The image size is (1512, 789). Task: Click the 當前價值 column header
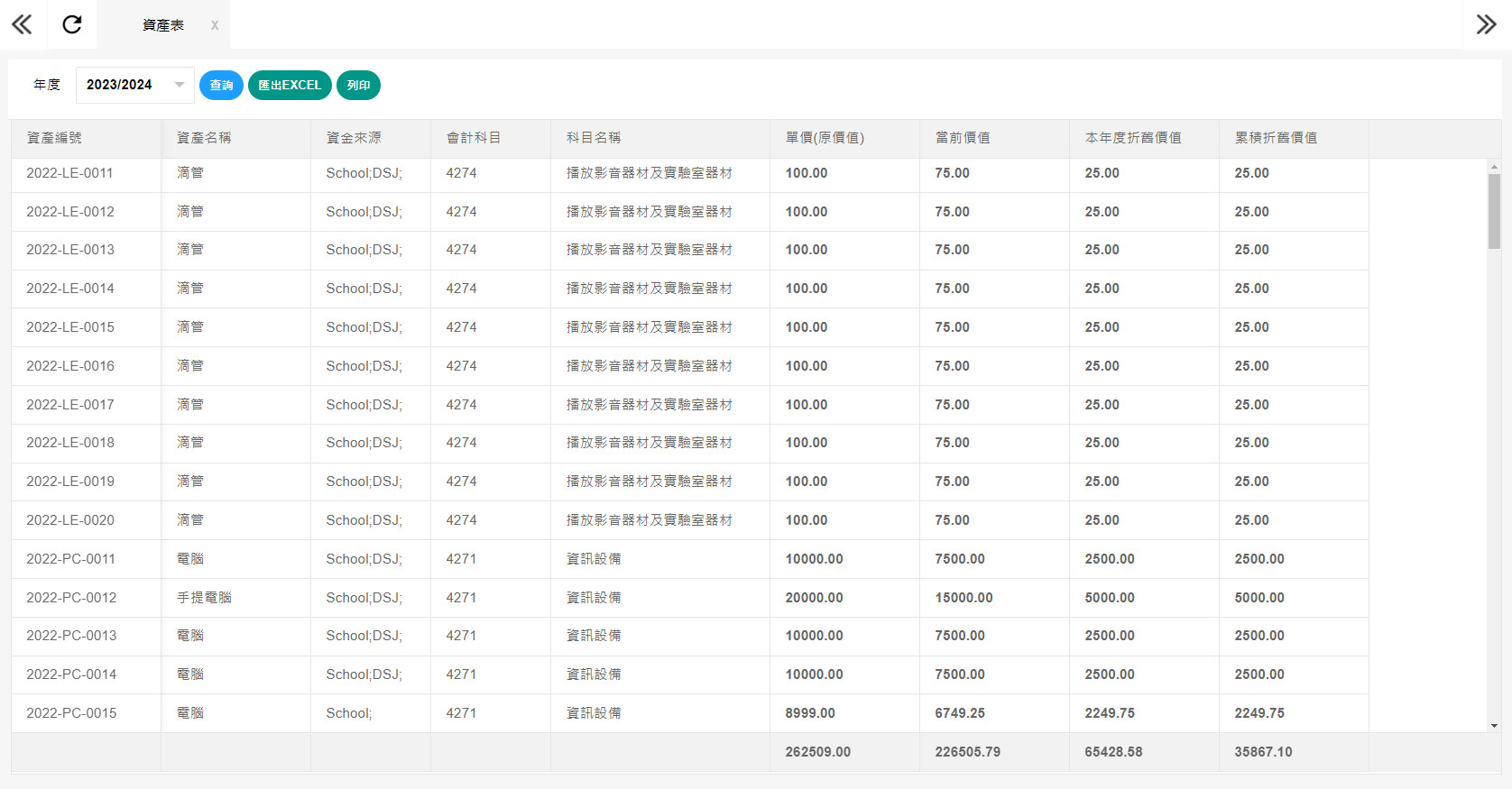(963, 138)
